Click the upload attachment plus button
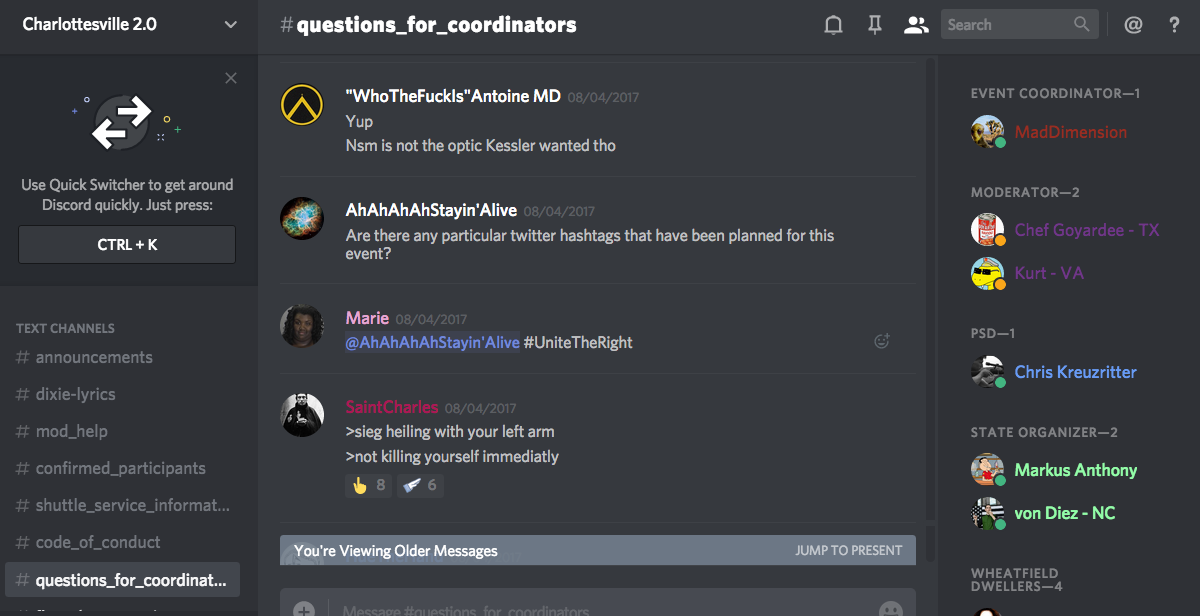Viewport: 1200px width, 616px height. pos(304,609)
